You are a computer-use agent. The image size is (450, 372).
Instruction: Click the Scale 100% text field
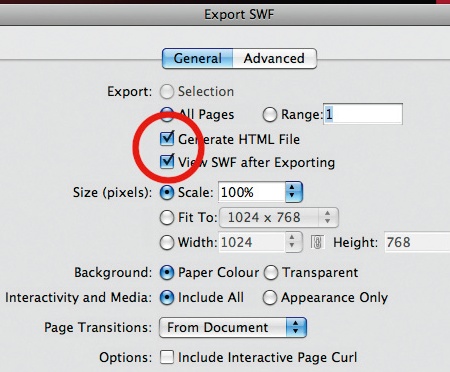point(252,192)
